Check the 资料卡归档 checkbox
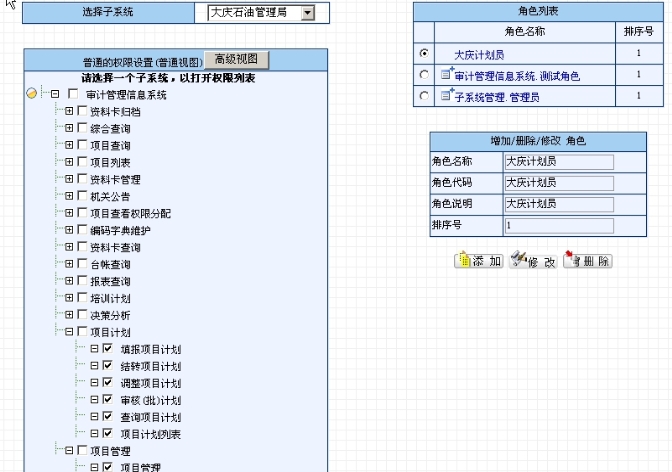The width and height of the screenshot is (672, 472). (x=82, y=111)
